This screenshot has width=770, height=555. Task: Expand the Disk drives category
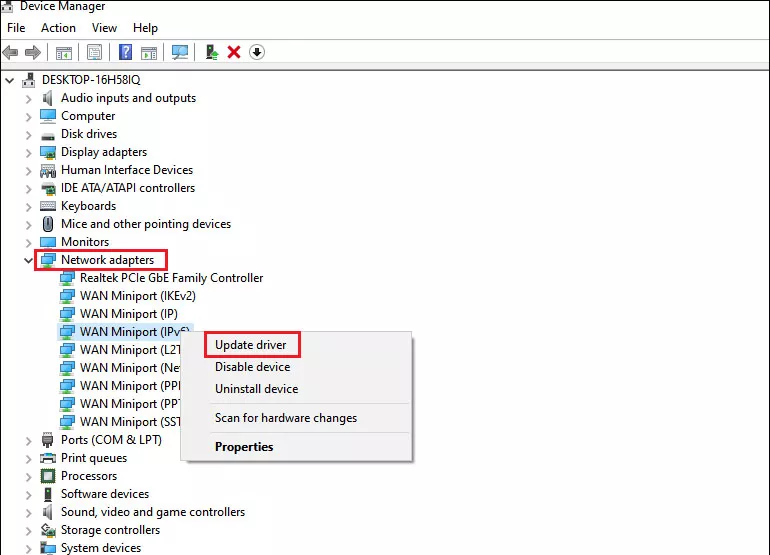coord(28,135)
